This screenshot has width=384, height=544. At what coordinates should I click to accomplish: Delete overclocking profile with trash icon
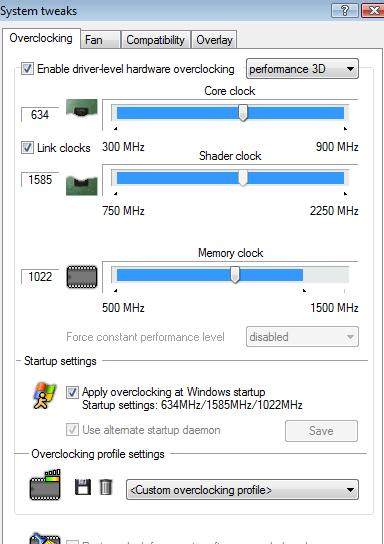point(106,487)
